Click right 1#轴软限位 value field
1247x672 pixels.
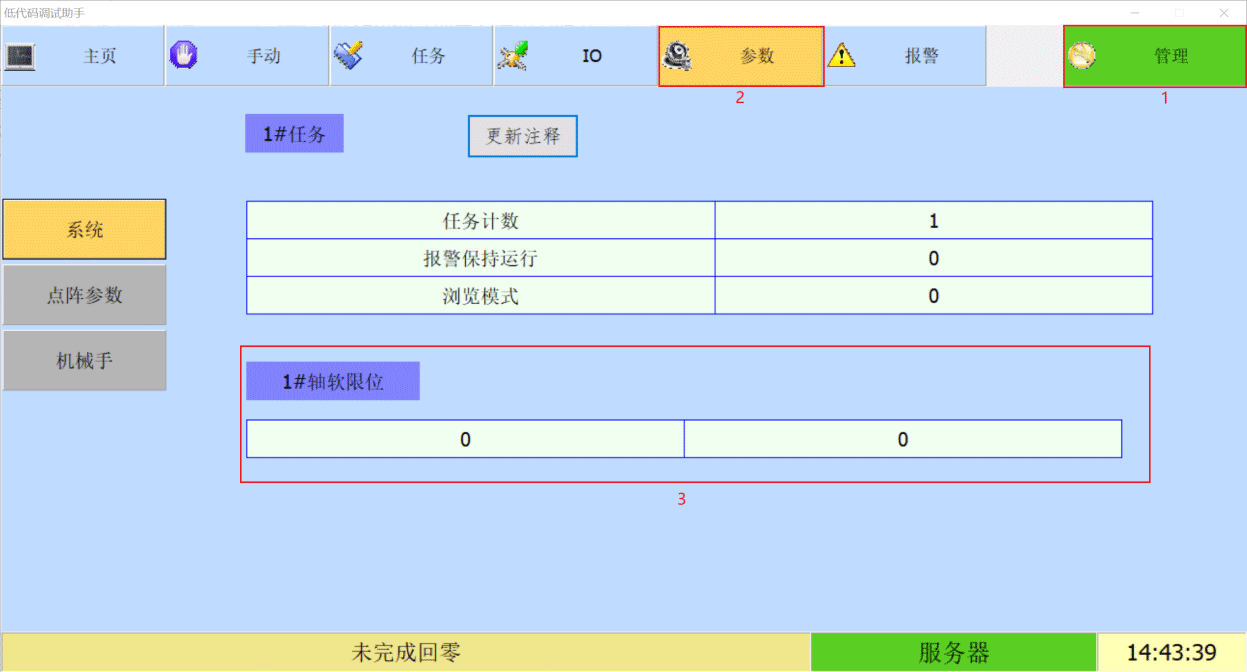click(902, 439)
